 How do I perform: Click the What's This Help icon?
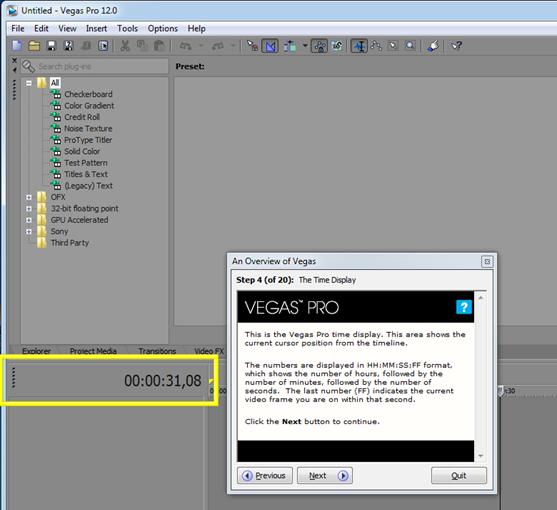click(x=456, y=46)
